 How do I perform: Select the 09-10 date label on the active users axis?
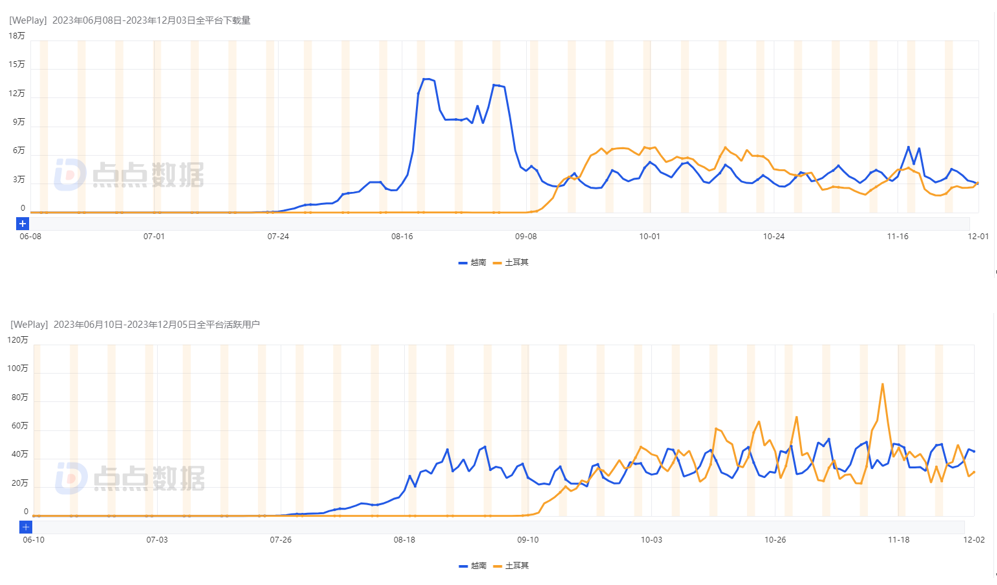[528, 540]
